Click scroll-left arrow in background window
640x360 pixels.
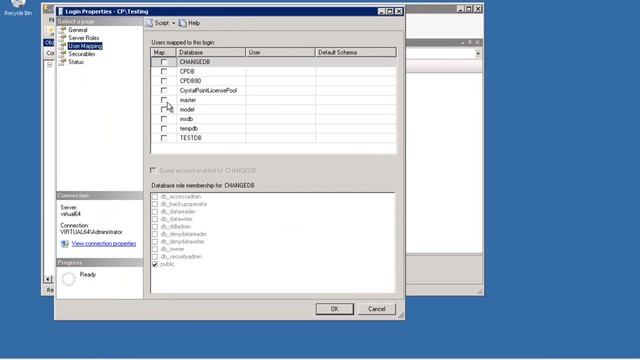point(49,279)
